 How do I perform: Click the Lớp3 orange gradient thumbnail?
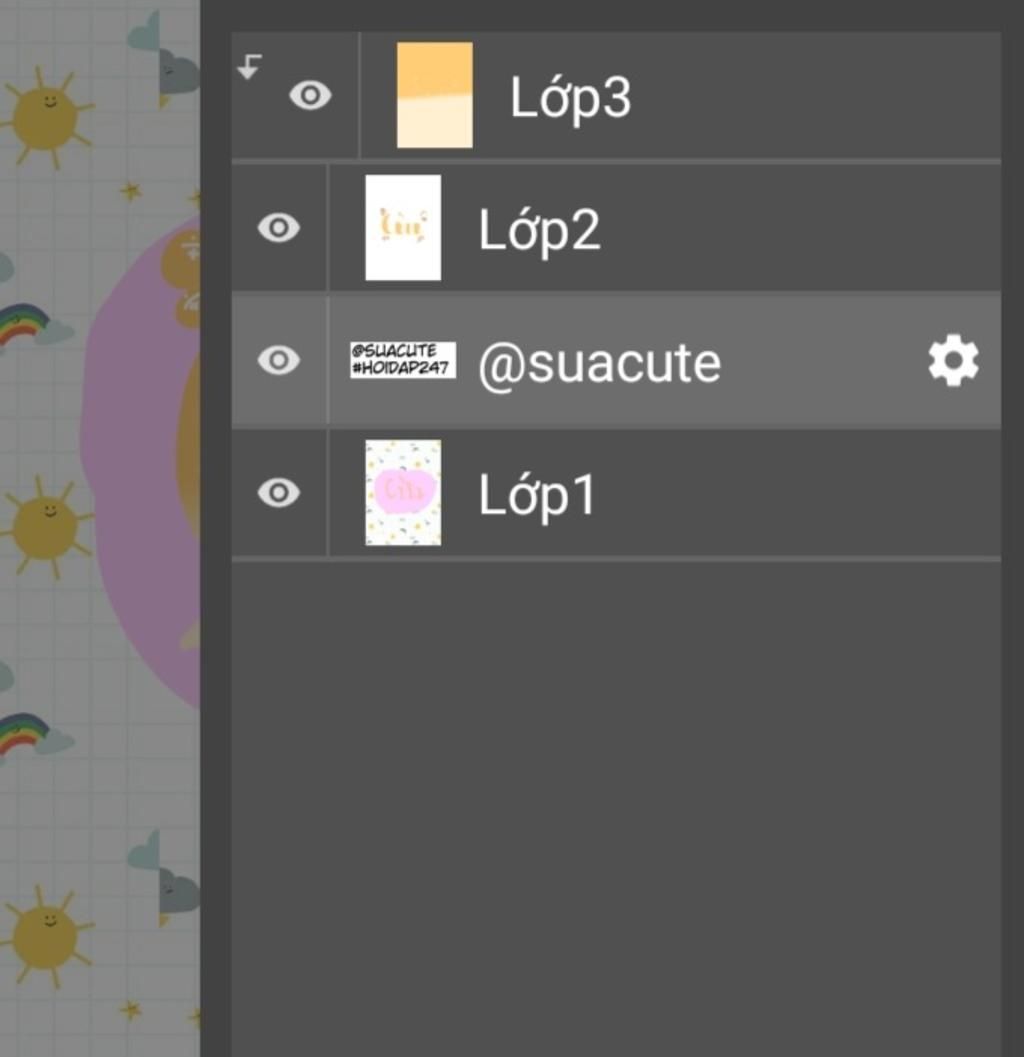pos(435,95)
